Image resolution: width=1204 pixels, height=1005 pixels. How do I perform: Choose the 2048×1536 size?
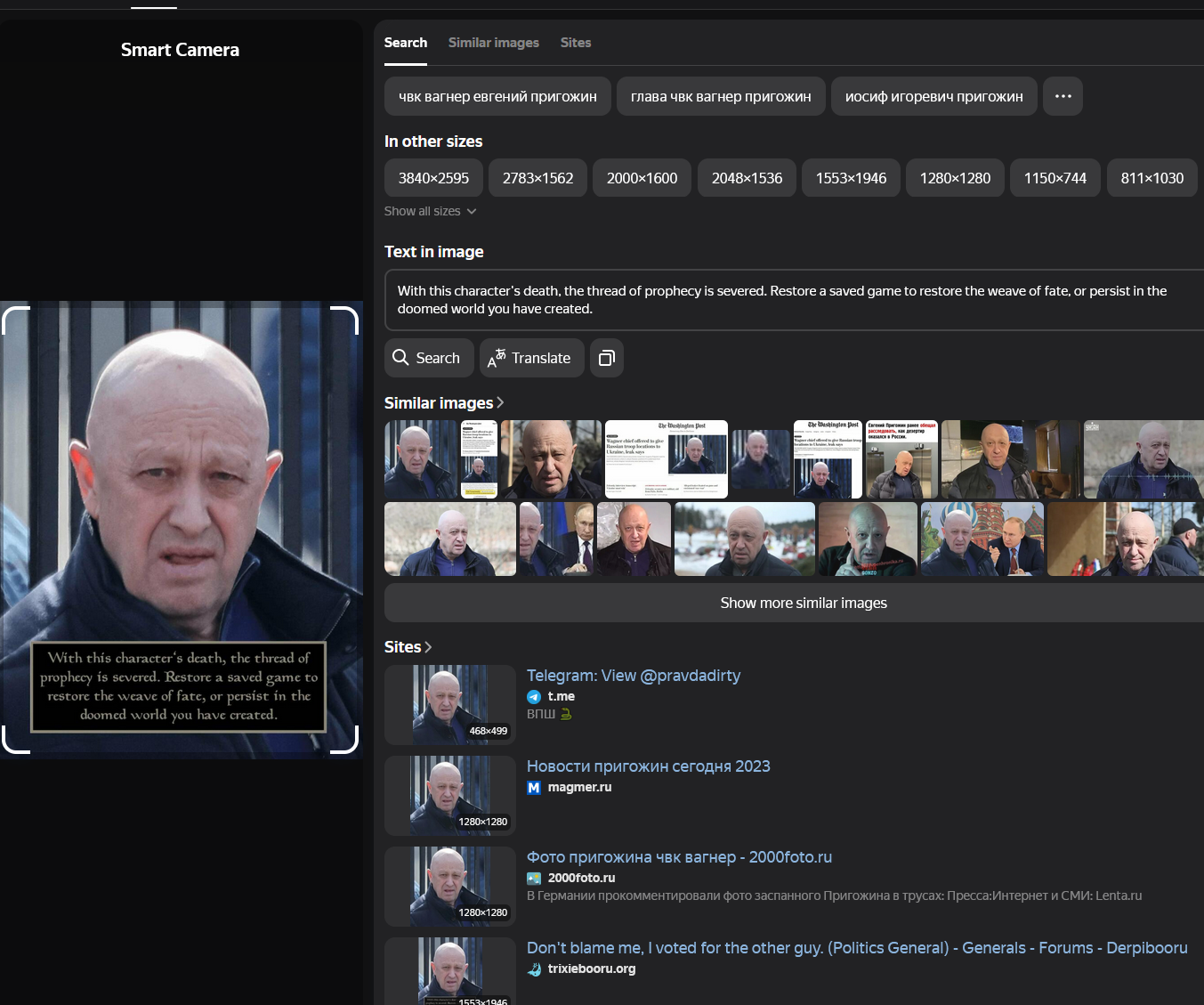747,178
